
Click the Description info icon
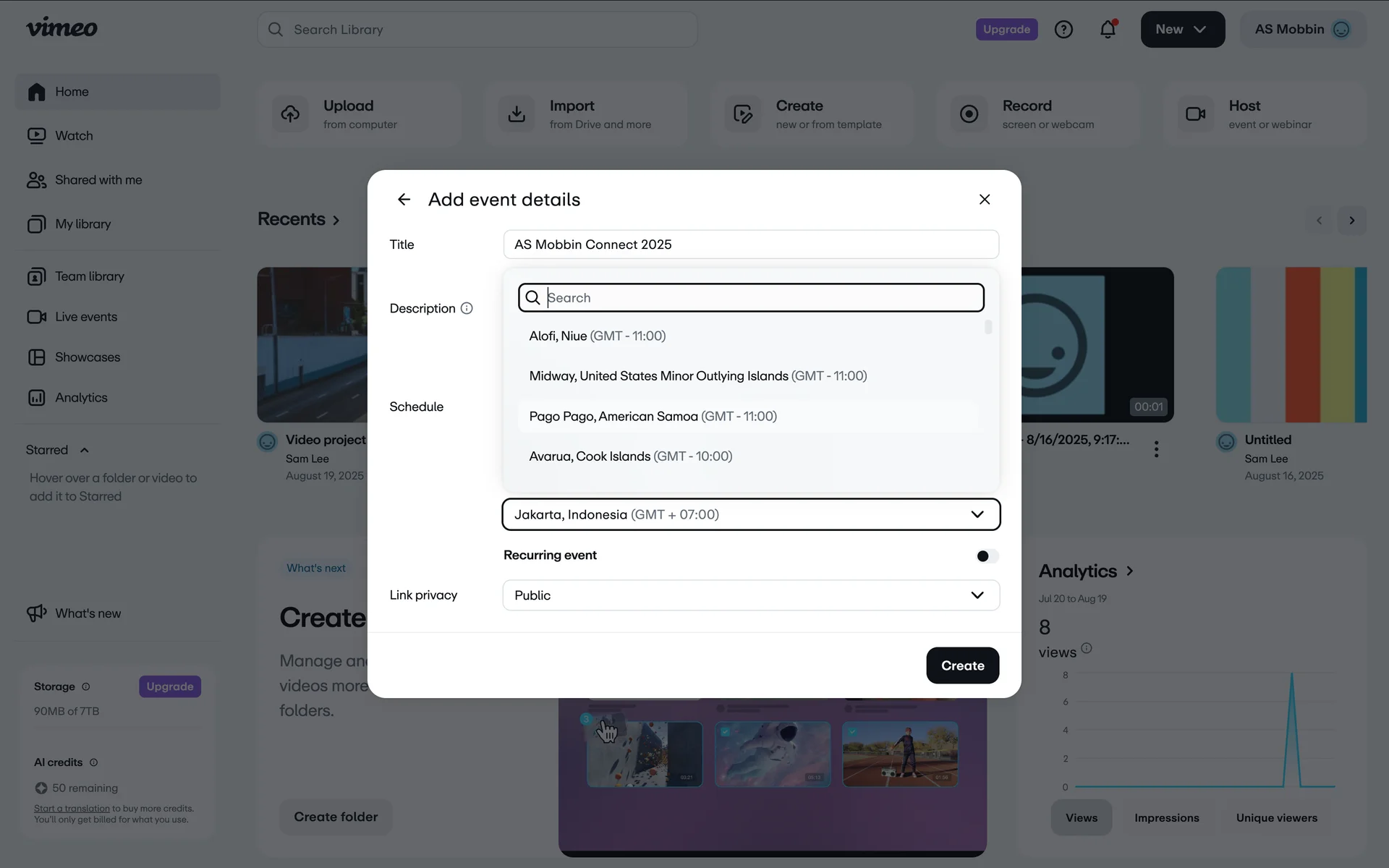pos(467,309)
